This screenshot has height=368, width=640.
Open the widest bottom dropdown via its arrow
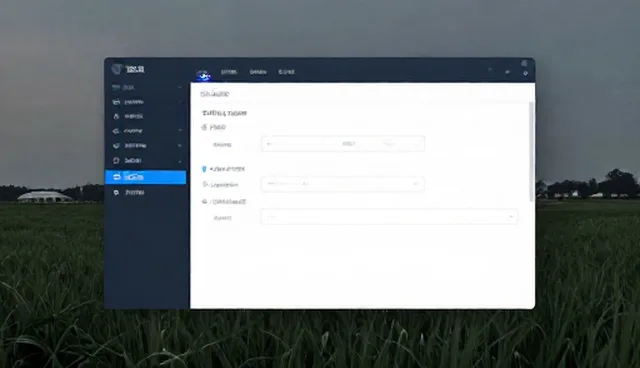coord(511,217)
